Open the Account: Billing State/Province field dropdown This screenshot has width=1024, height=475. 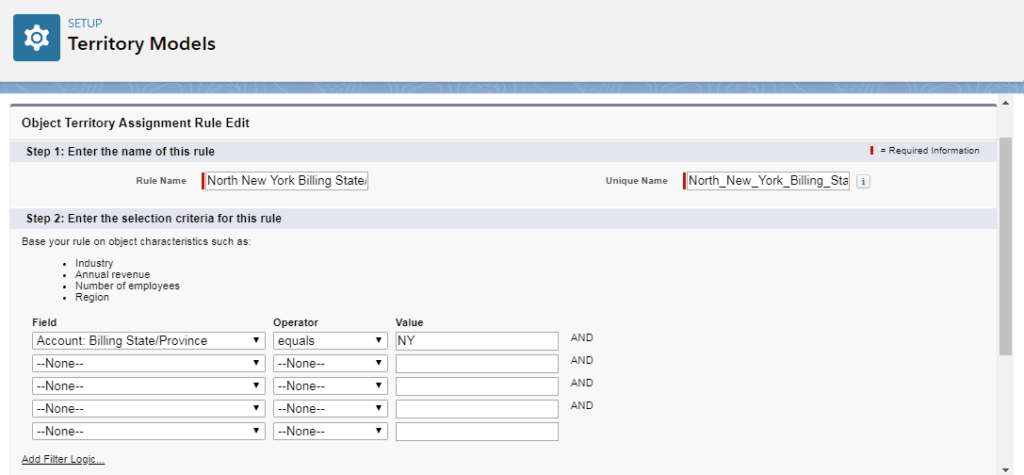(149, 341)
